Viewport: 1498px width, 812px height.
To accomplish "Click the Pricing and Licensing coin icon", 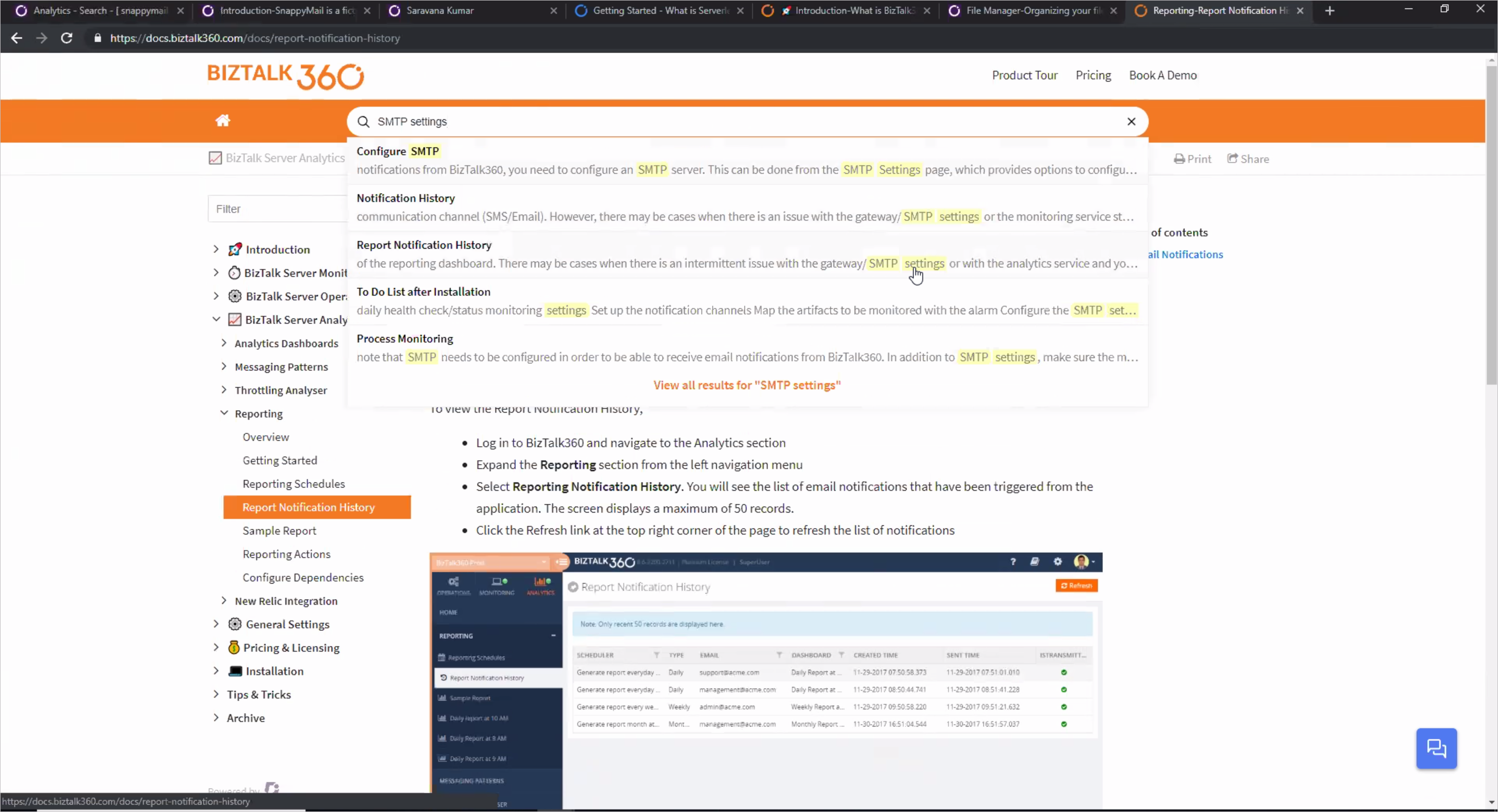I will coord(232,647).
